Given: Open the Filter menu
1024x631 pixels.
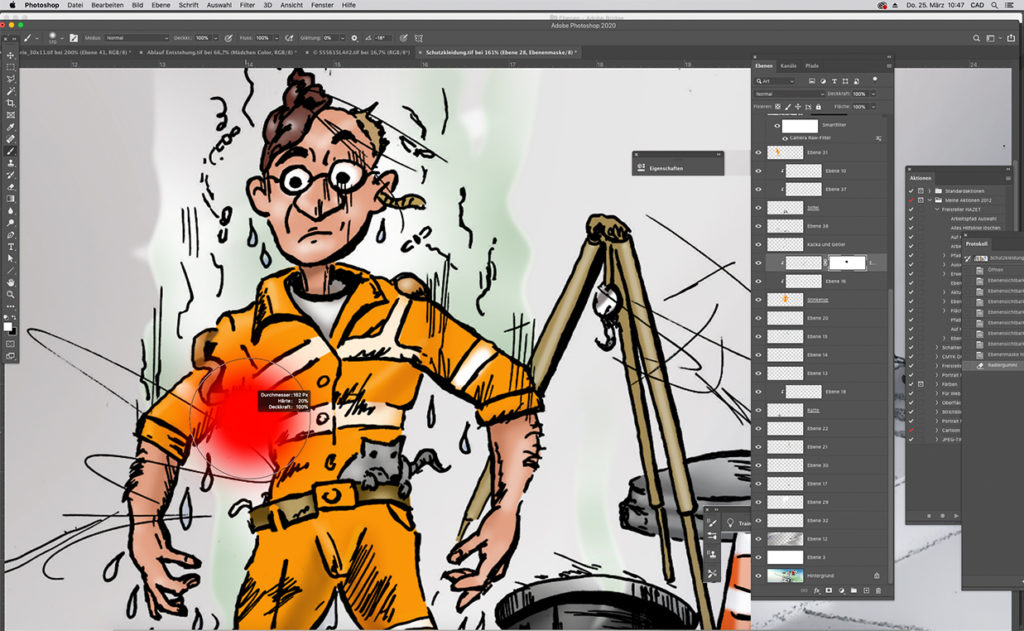Looking at the screenshot, I should click(247, 5).
